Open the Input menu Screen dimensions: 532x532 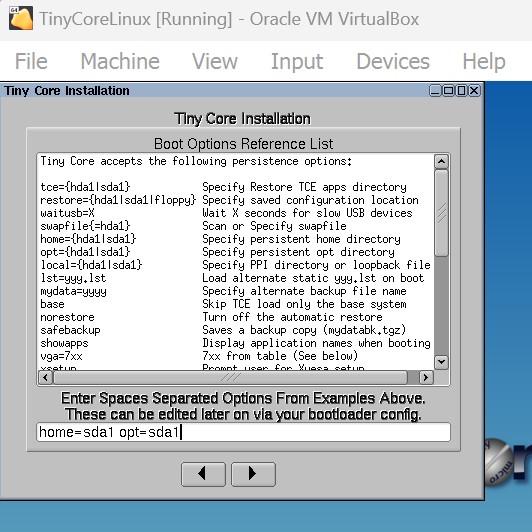point(297,61)
